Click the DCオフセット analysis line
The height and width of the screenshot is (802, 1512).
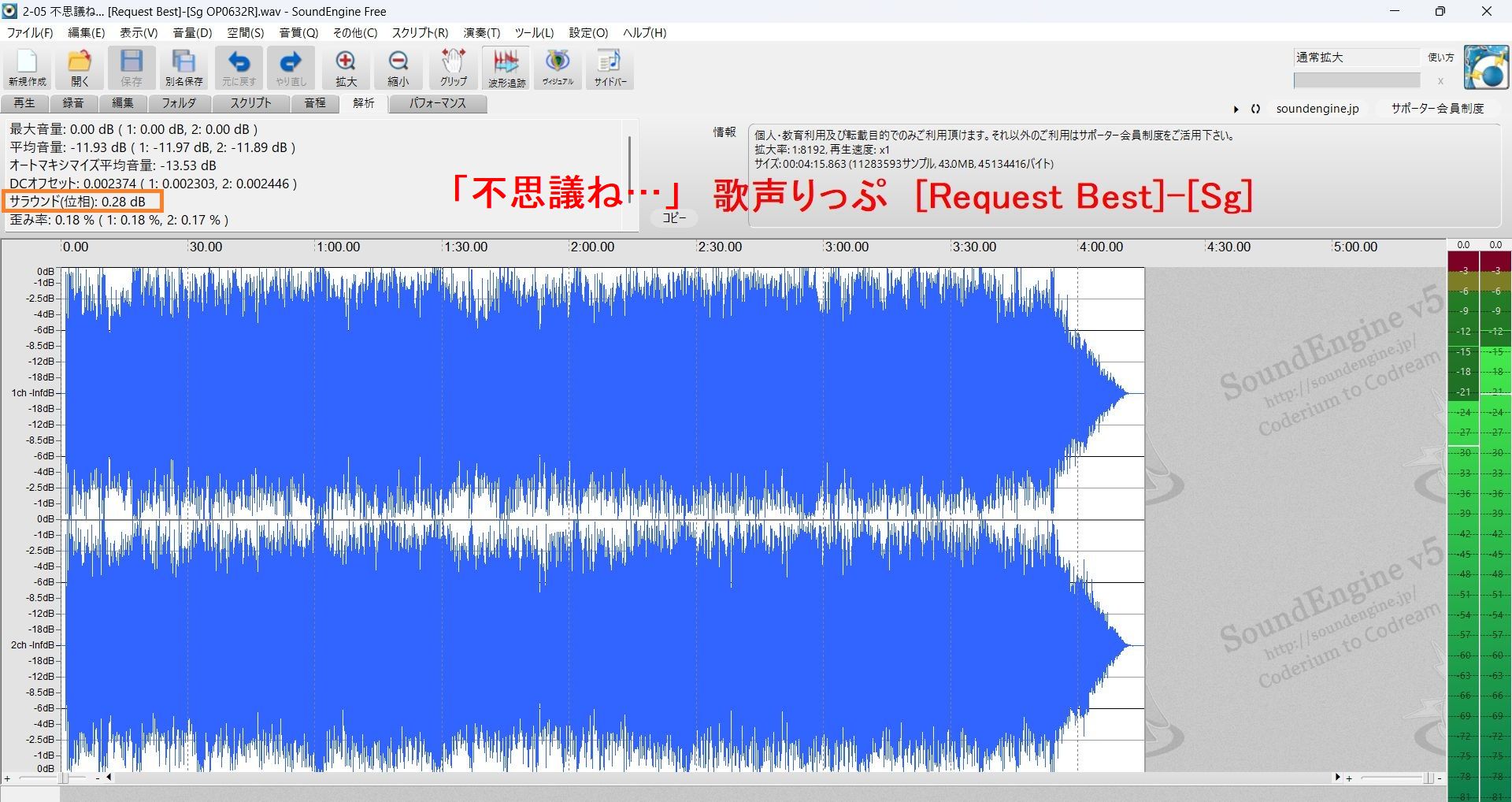tap(154, 184)
